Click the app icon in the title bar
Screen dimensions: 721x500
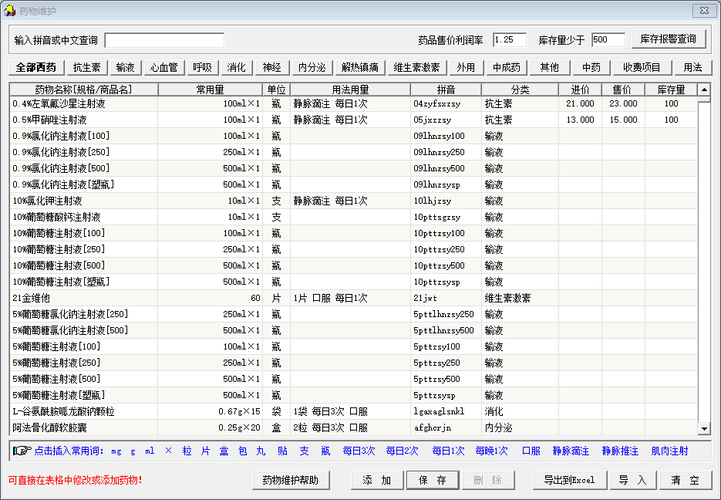click(x=10, y=11)
